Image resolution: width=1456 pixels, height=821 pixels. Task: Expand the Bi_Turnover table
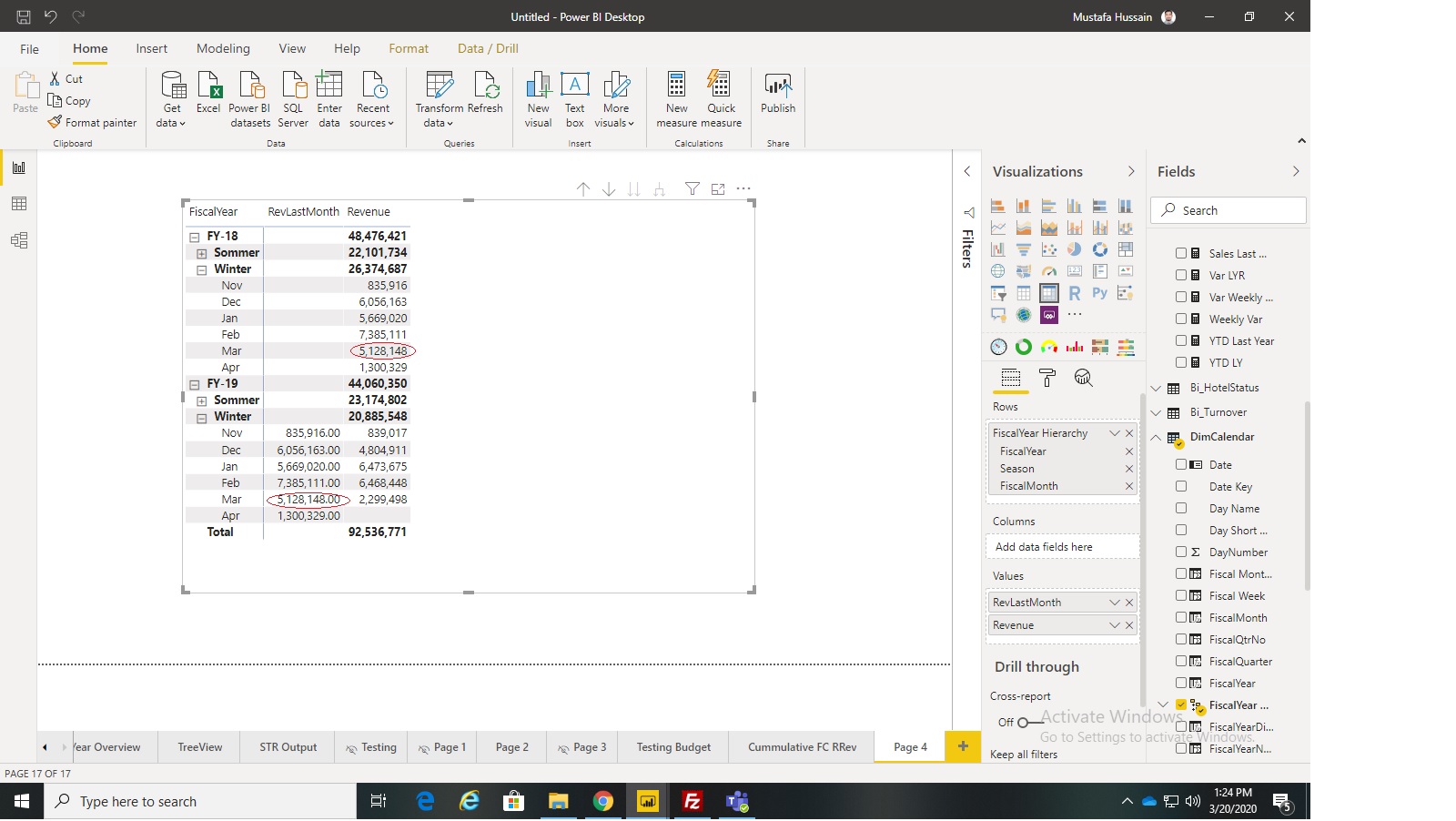coord(1157,413)
